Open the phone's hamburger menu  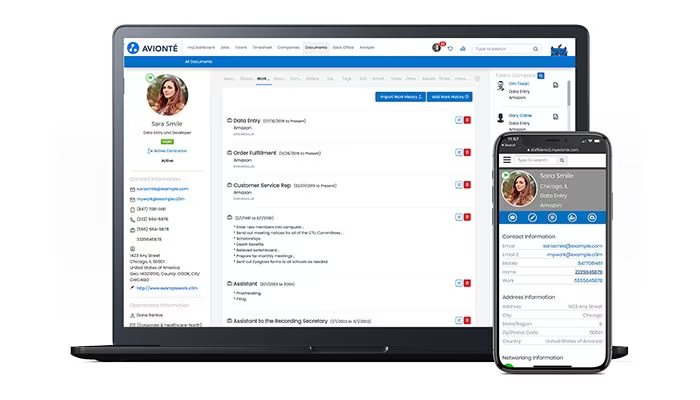click(x=507, y=160)
